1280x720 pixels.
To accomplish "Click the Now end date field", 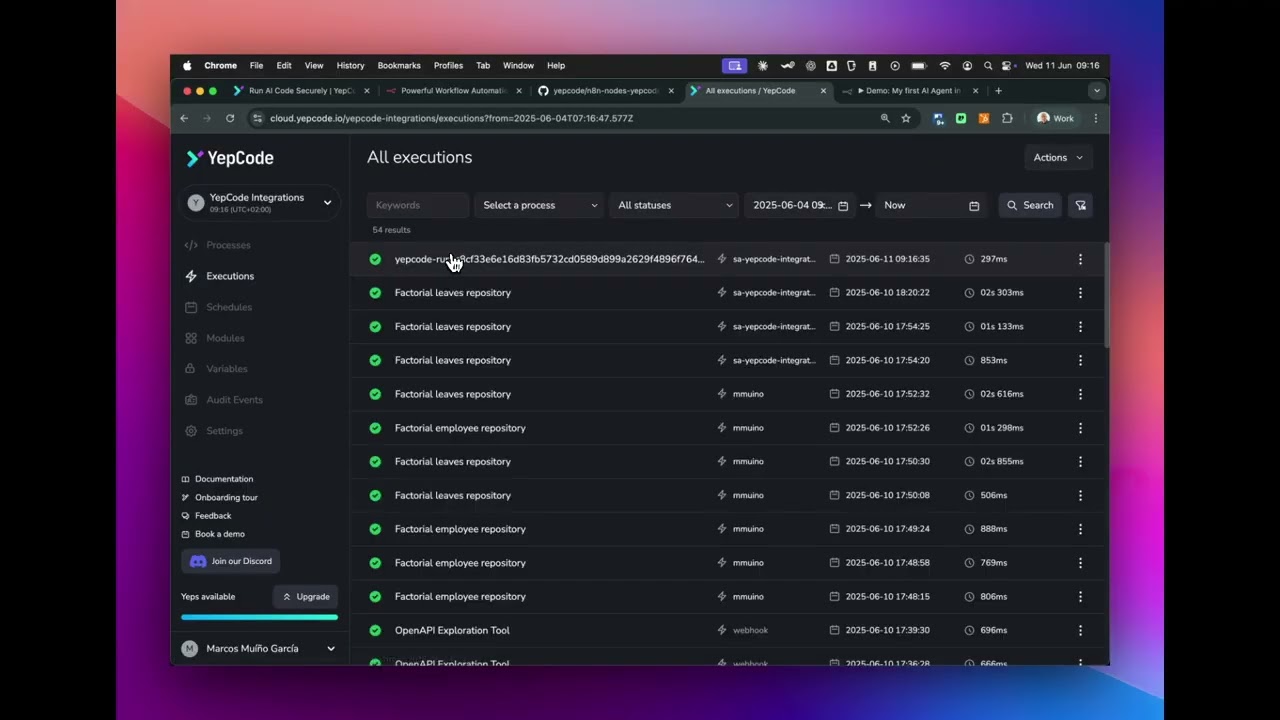I will pos(931,205).
